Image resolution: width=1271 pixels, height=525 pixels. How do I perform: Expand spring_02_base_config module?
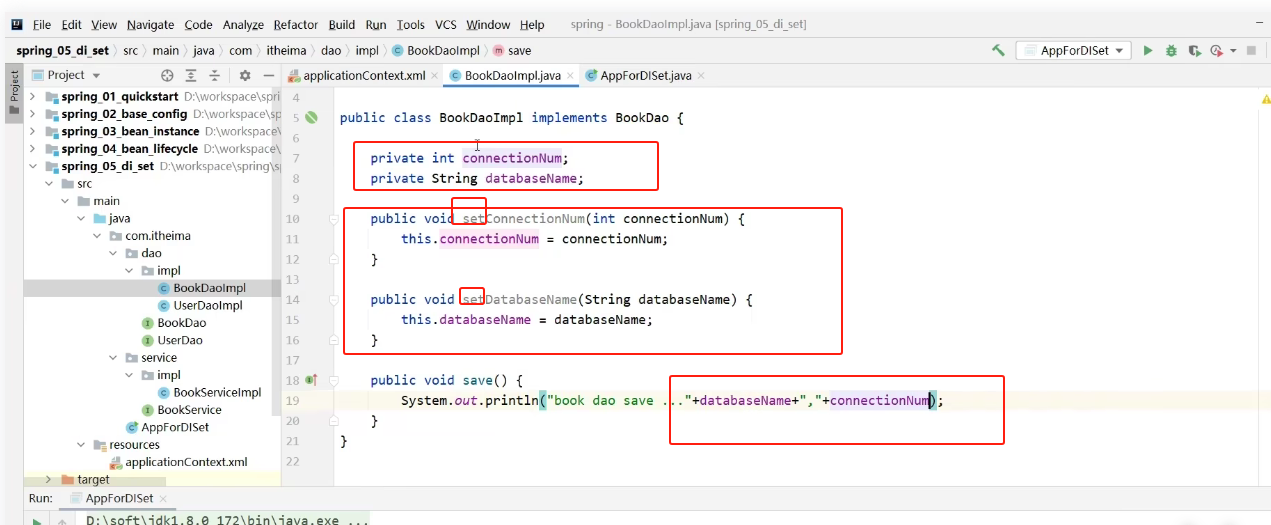33,114
